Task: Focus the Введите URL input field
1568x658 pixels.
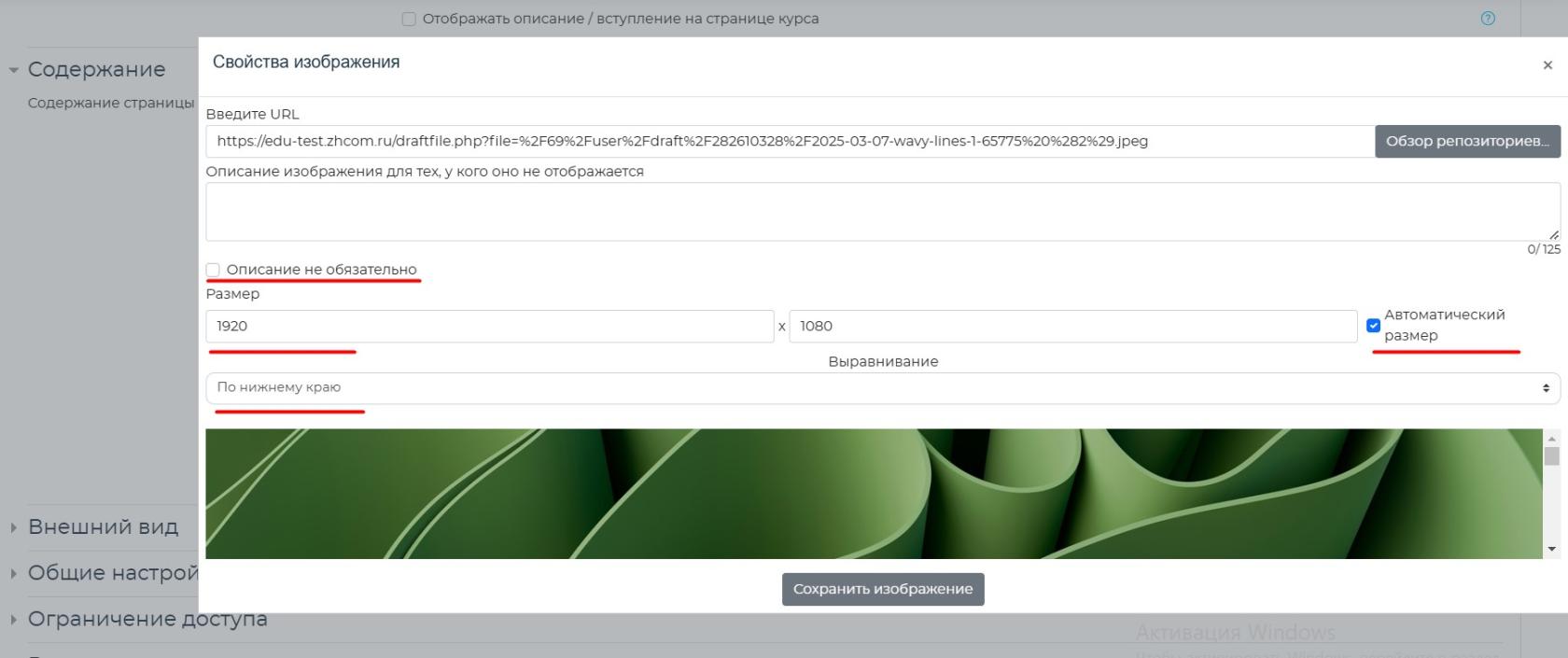Action: click(x=789, y=142)
